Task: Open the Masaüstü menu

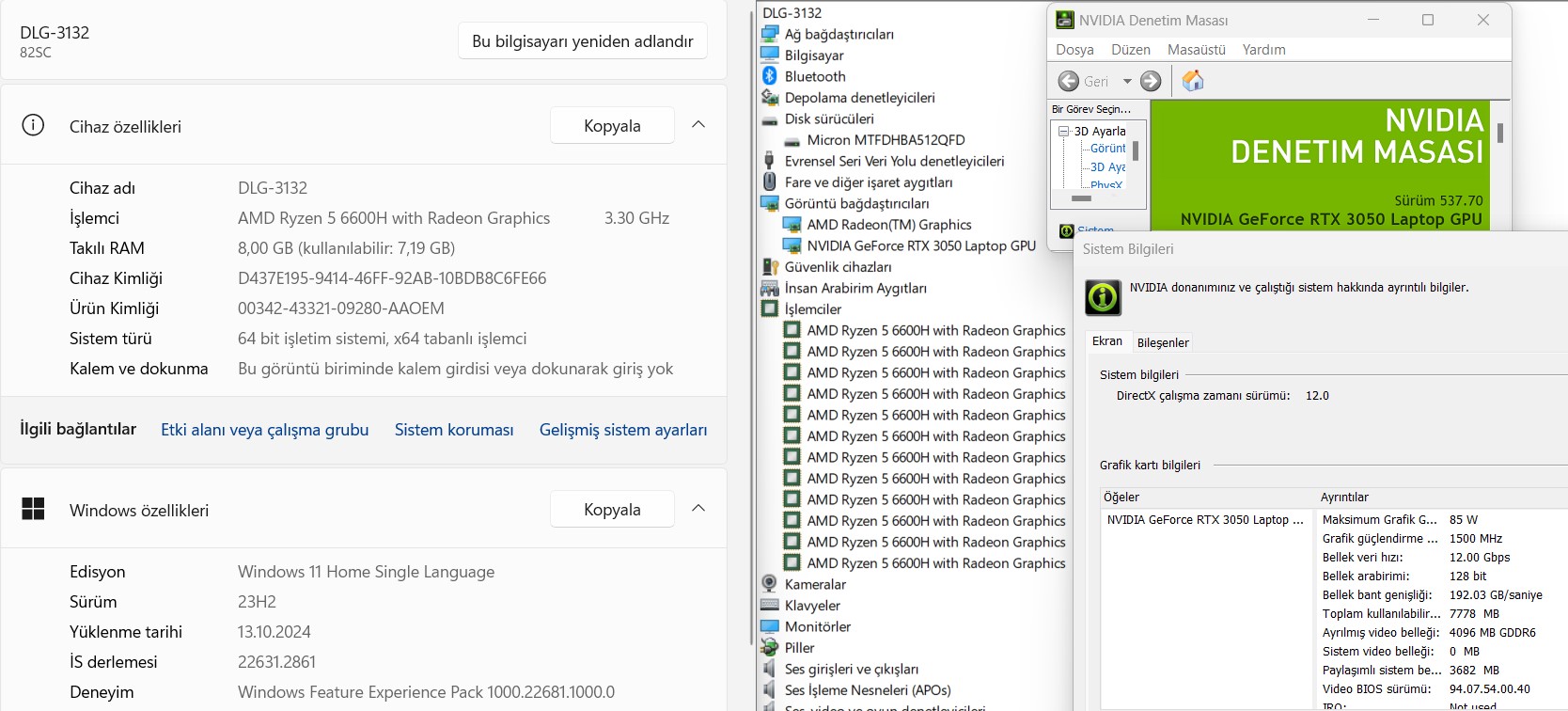Action: (1197, 50)
